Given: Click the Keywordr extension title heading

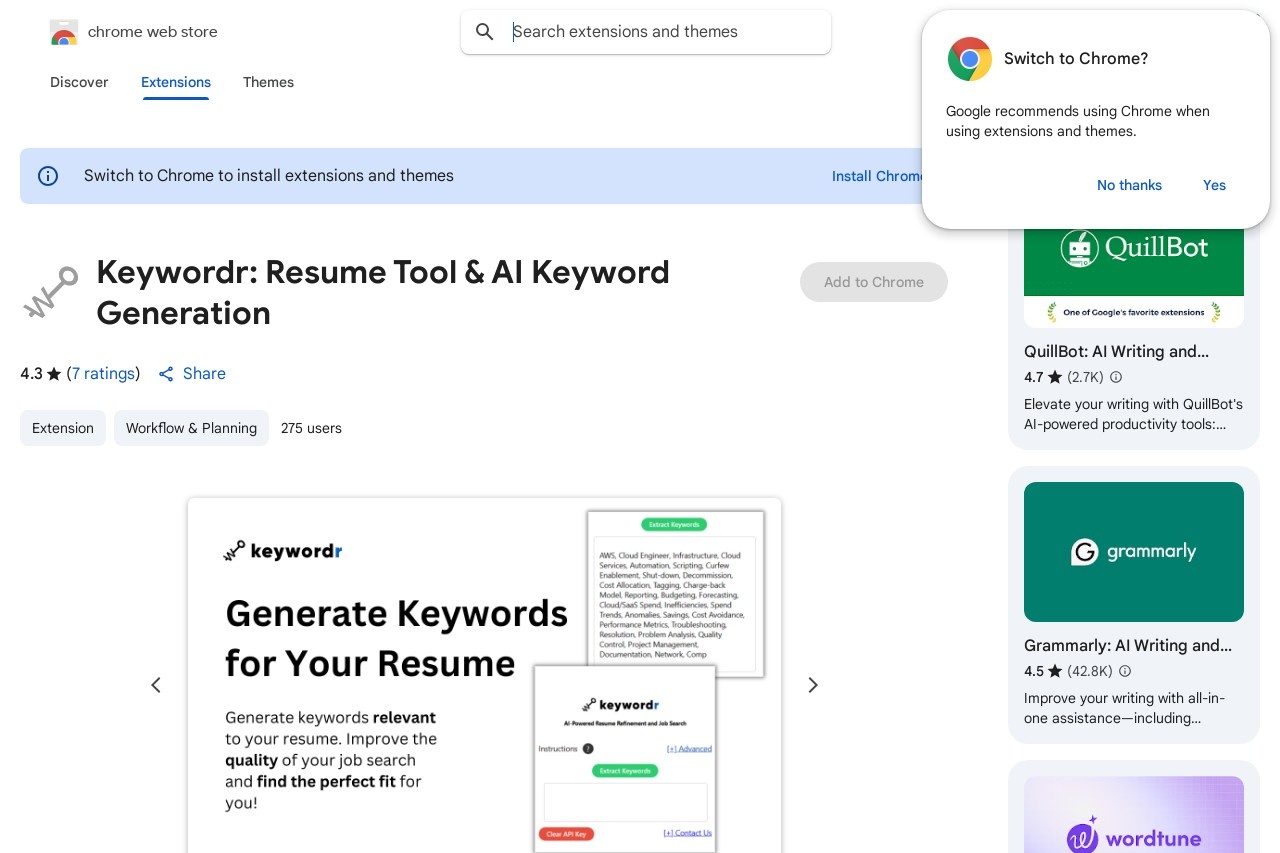Looking at the screenshot, I should pos(383,292).
